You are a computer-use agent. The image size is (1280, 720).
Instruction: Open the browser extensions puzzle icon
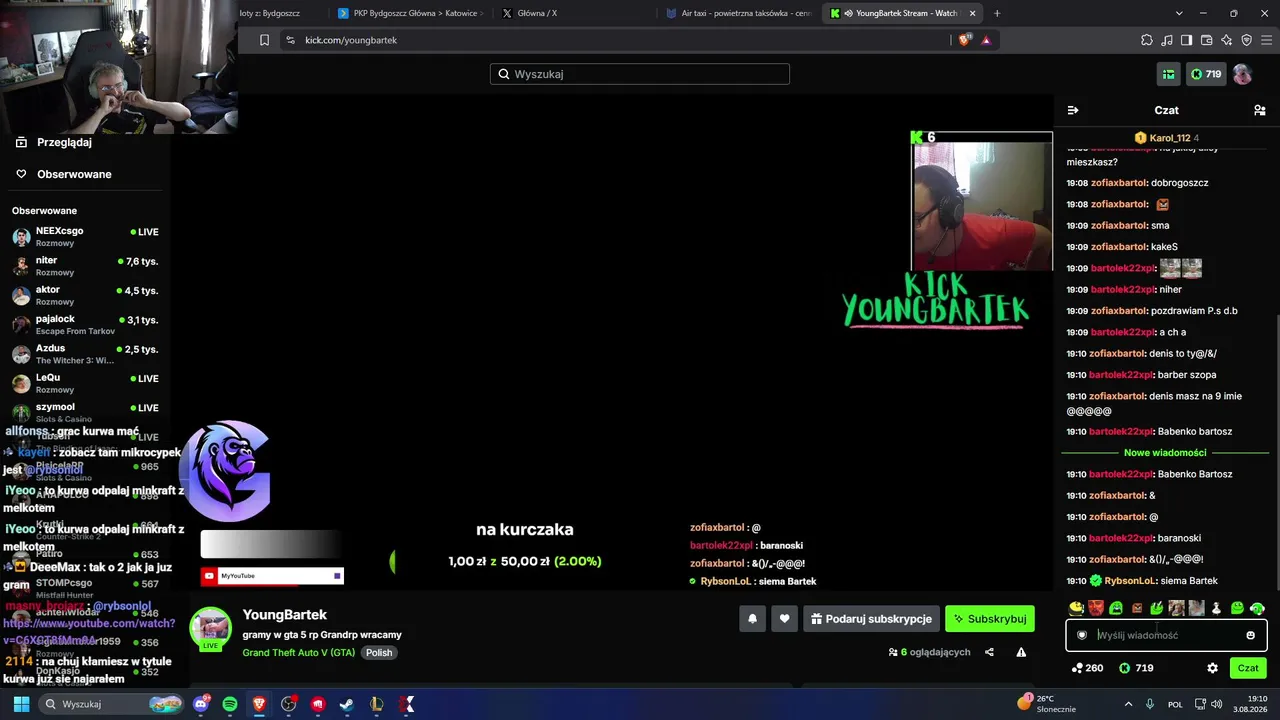pyautogui.click(x=1147, y=40)
